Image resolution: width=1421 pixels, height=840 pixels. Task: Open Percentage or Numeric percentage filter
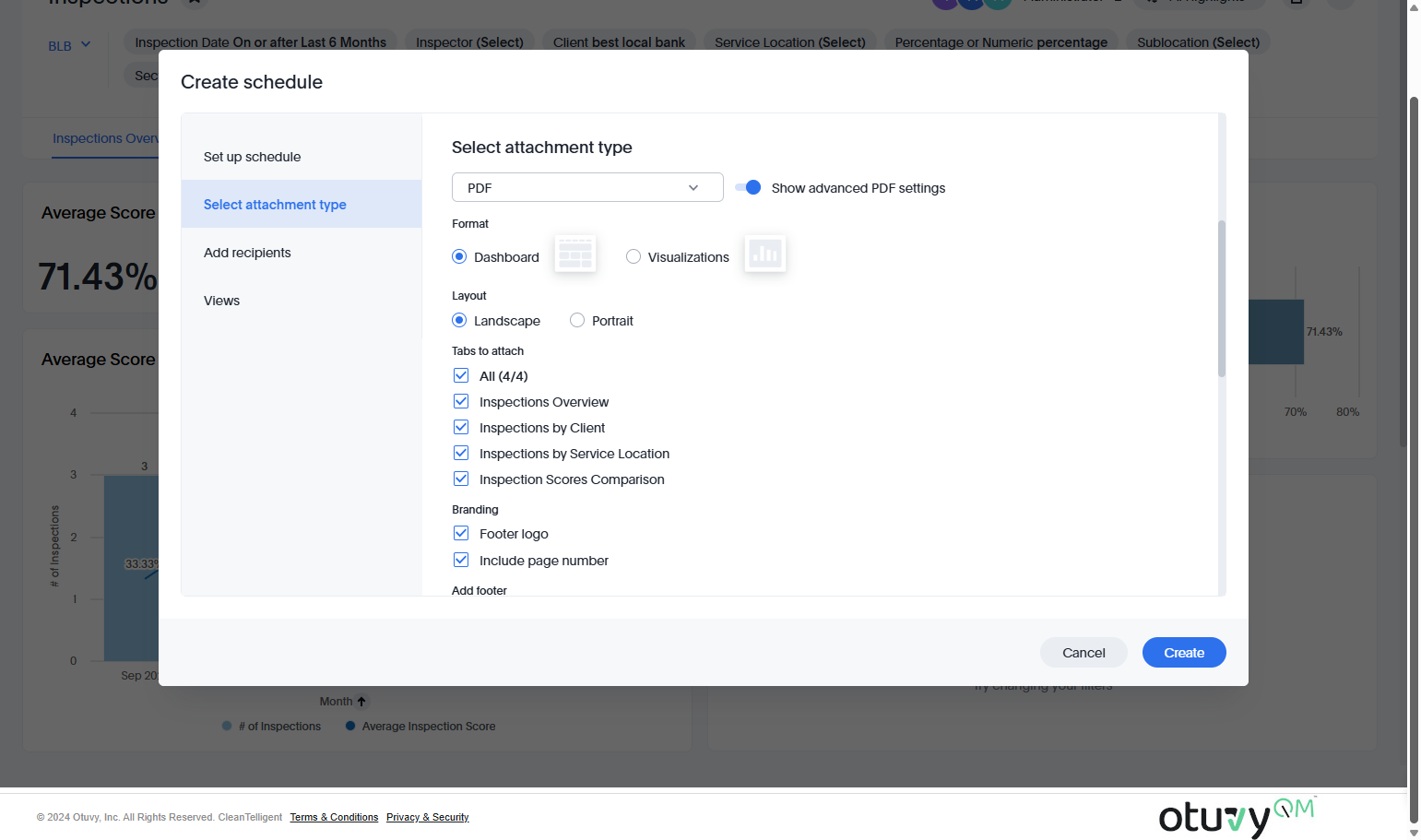click(x=1001, y=41)
